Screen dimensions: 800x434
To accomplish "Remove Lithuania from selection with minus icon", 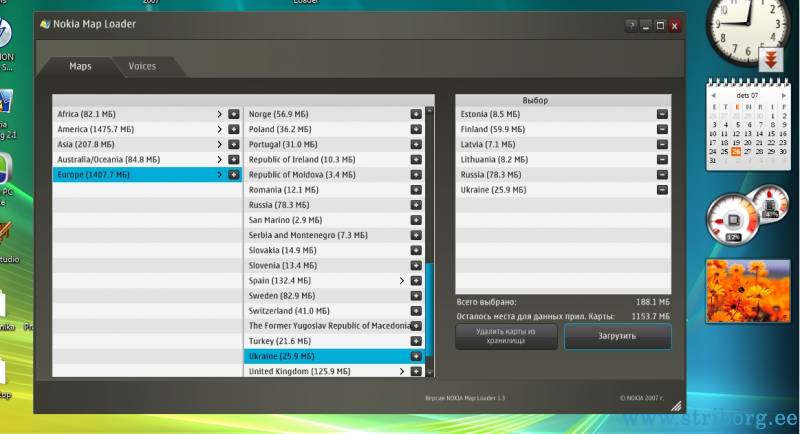I will point(662,160).
